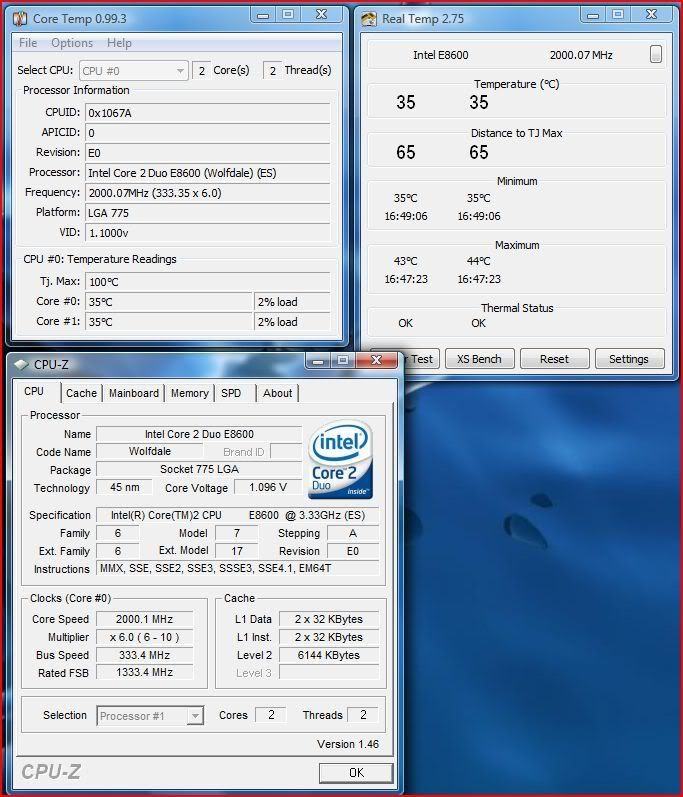Click the Package value Socket 775 LGA
Screen dimensions: 683x797
coord(199,469)
